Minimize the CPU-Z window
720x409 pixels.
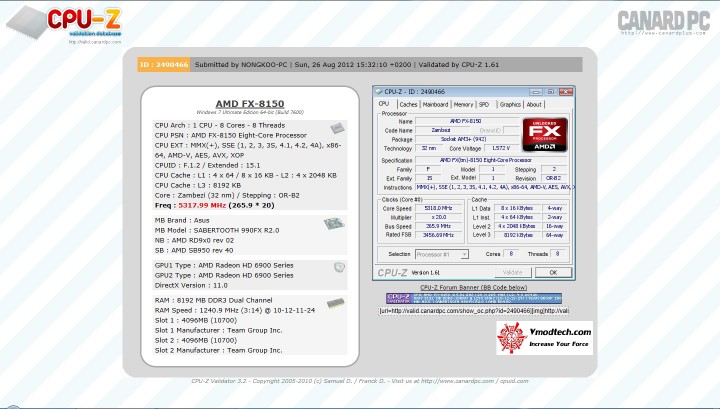pos(535,92)
